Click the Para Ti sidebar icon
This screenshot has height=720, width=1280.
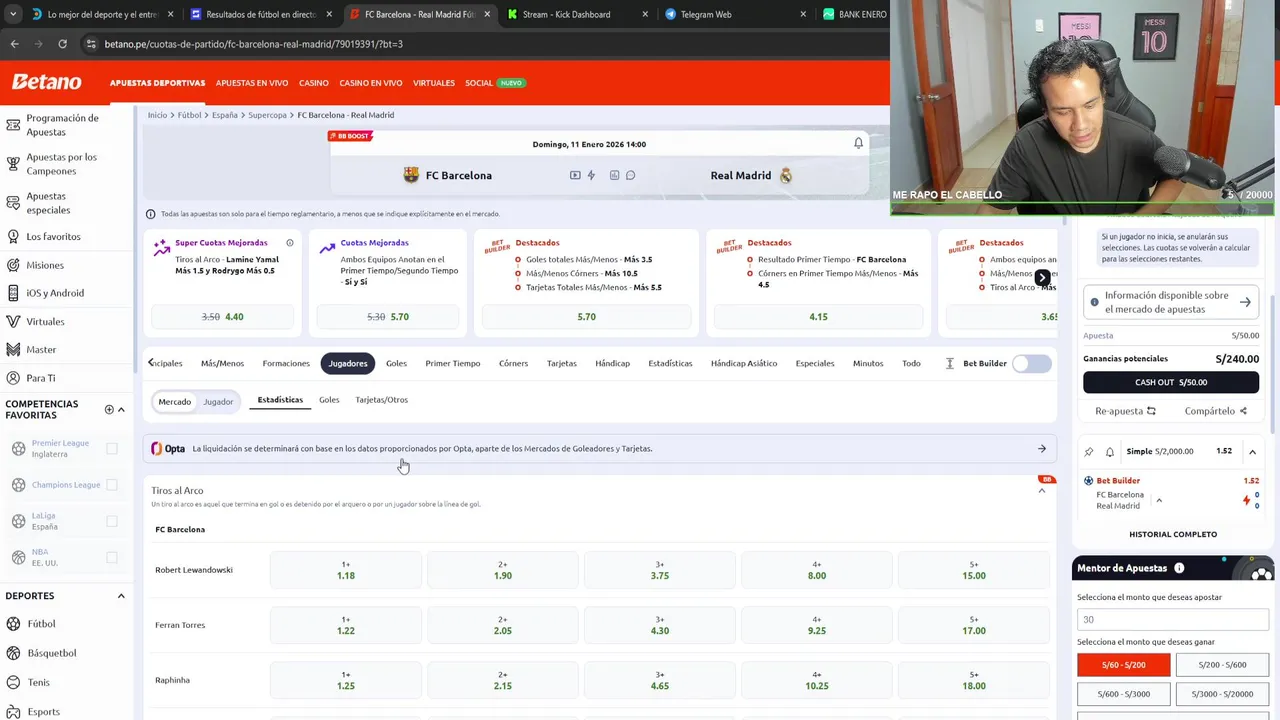(13, 378)
